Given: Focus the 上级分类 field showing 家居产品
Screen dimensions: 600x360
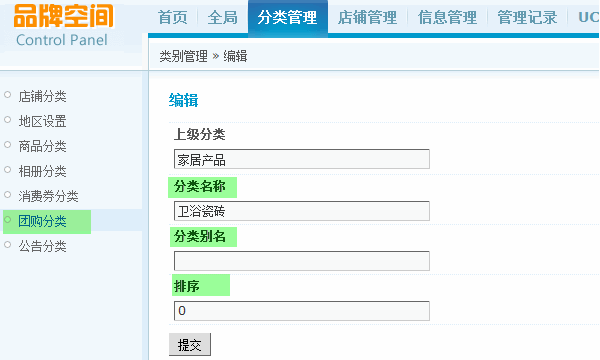Looking at the screenshot, I should coord(302,159).
